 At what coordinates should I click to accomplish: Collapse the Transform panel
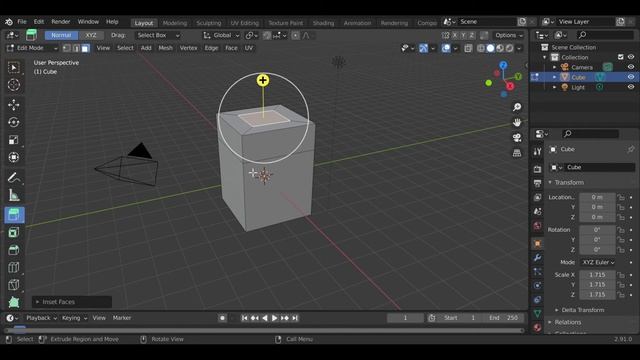(550, 182)
